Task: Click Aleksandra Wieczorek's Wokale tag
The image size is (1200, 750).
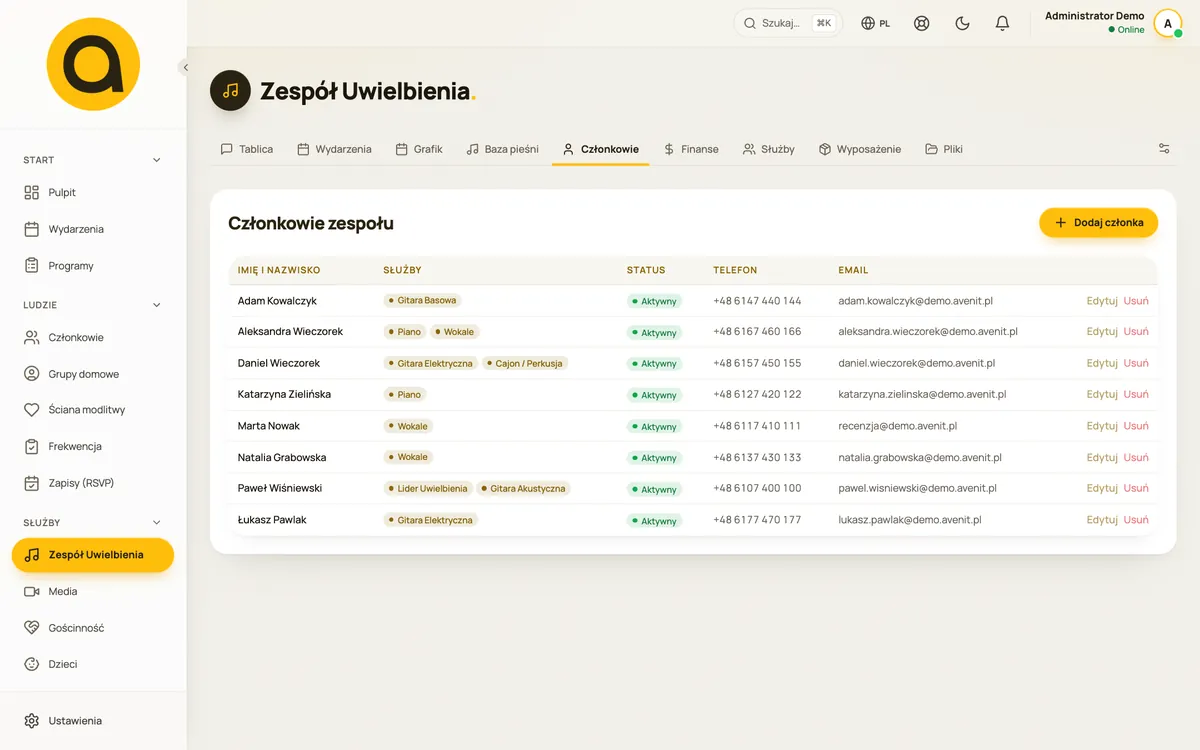Action: click(x=454, y=332)
